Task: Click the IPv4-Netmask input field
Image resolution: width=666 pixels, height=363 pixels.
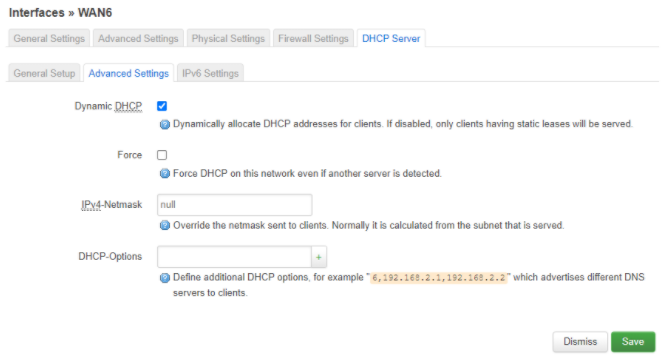Action: 234,205
